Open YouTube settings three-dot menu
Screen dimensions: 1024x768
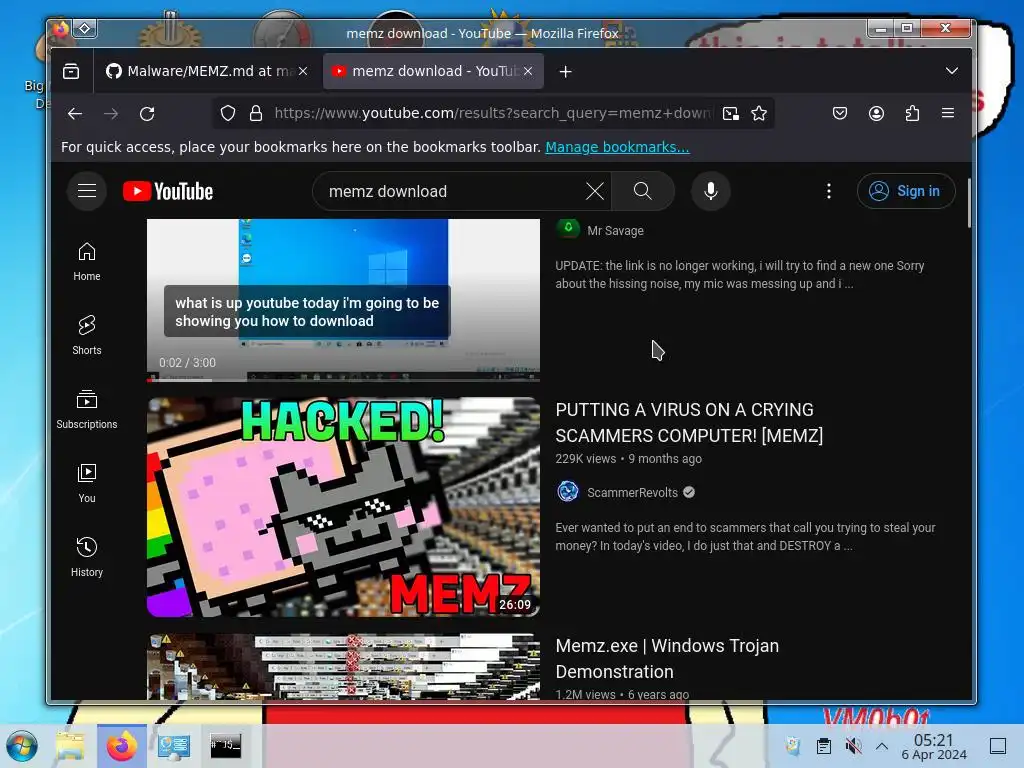(x=829, y=191)
